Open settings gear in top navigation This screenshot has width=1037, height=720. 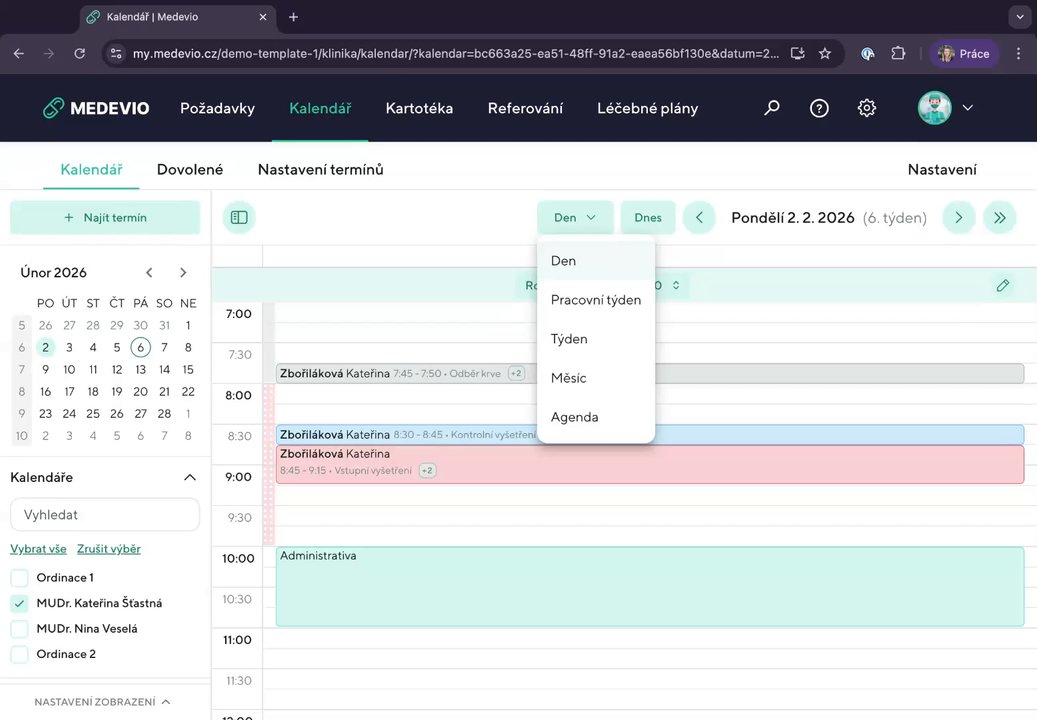[866, 108]
